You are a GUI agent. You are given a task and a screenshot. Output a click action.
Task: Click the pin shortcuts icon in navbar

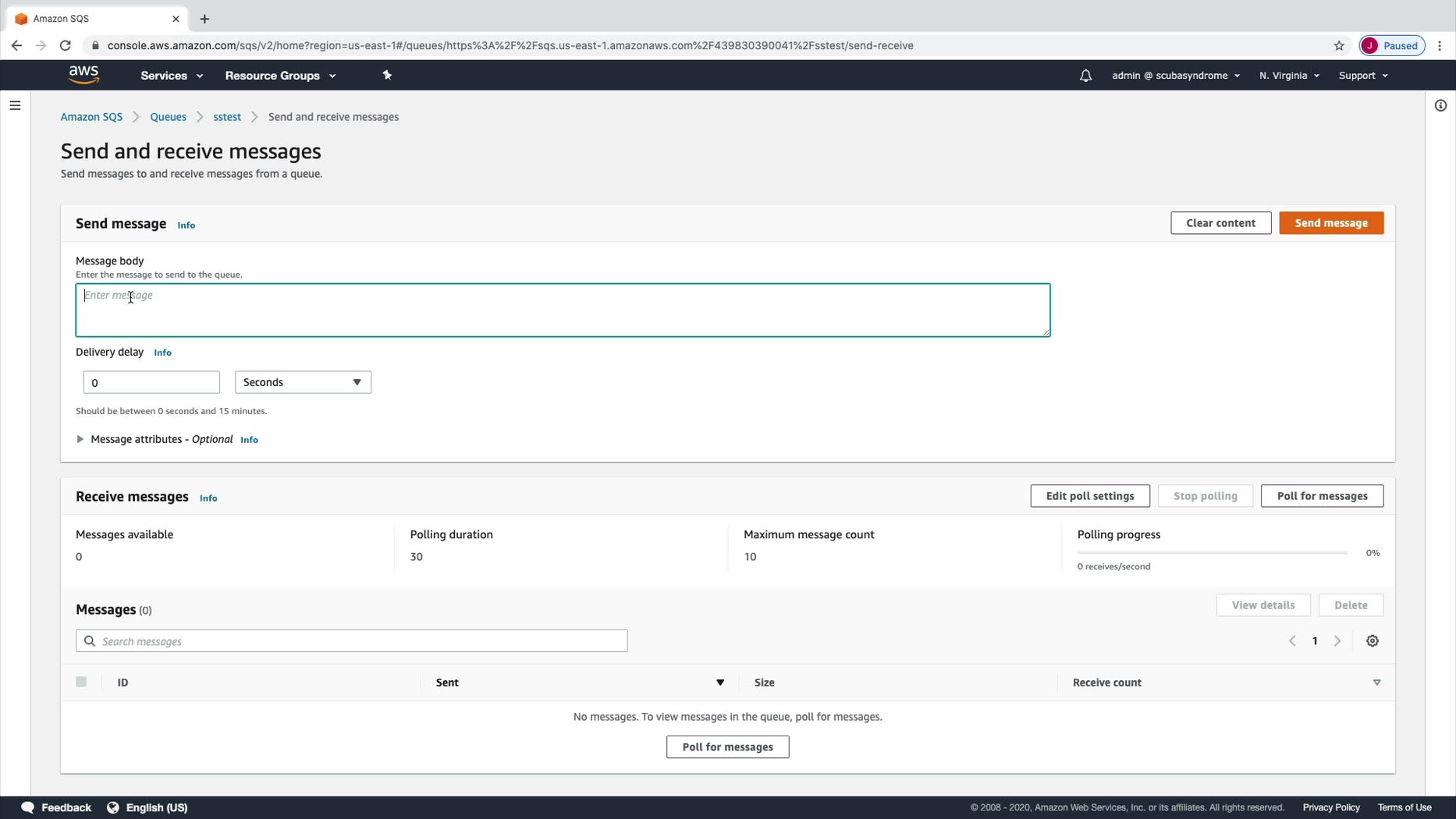point(387,75)
